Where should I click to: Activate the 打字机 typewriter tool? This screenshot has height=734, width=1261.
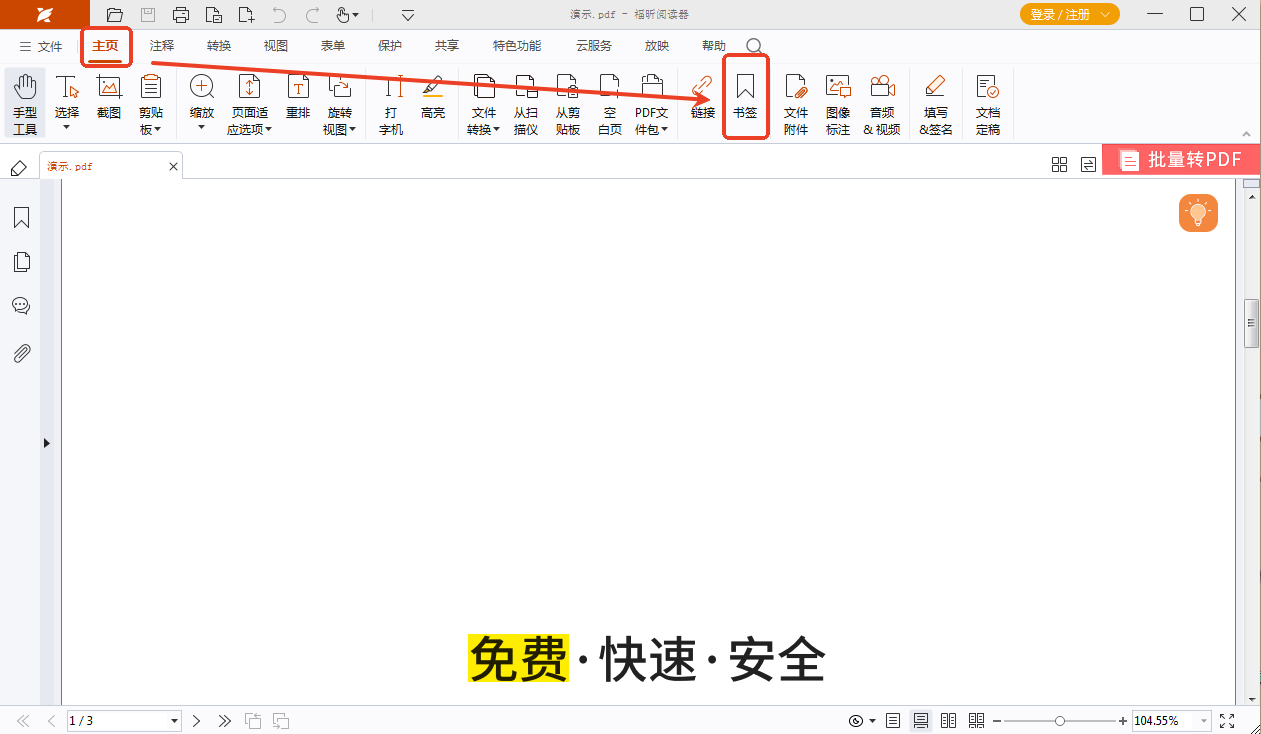click(391, 103)
